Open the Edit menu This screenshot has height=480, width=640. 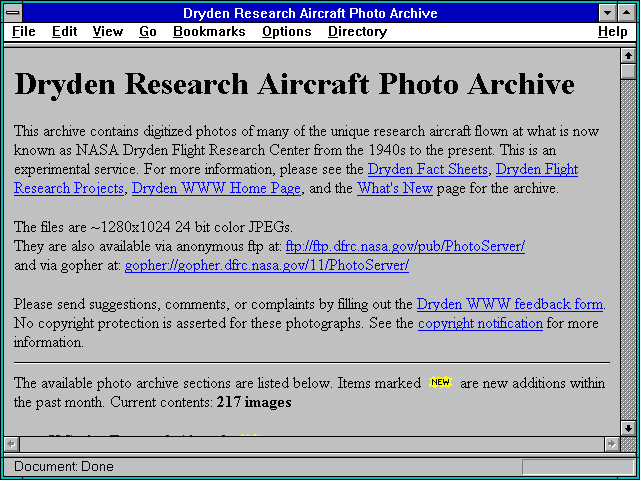64,31
